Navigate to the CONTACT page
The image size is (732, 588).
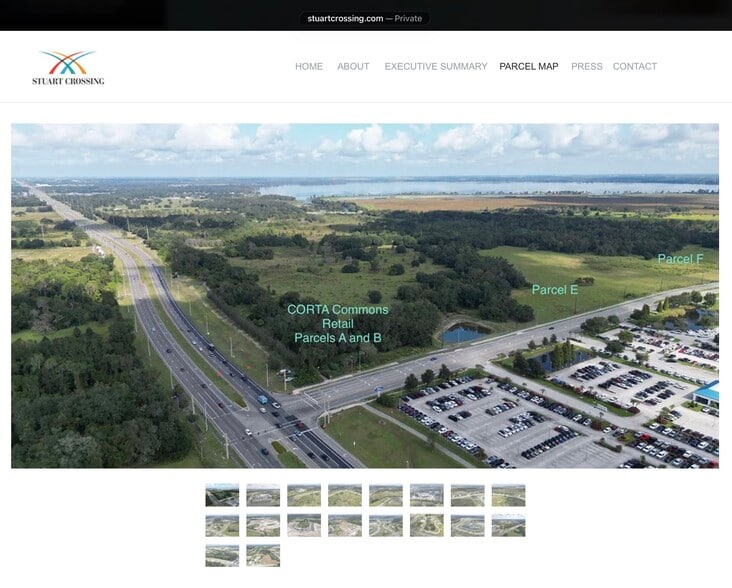(x=635, y=67)
